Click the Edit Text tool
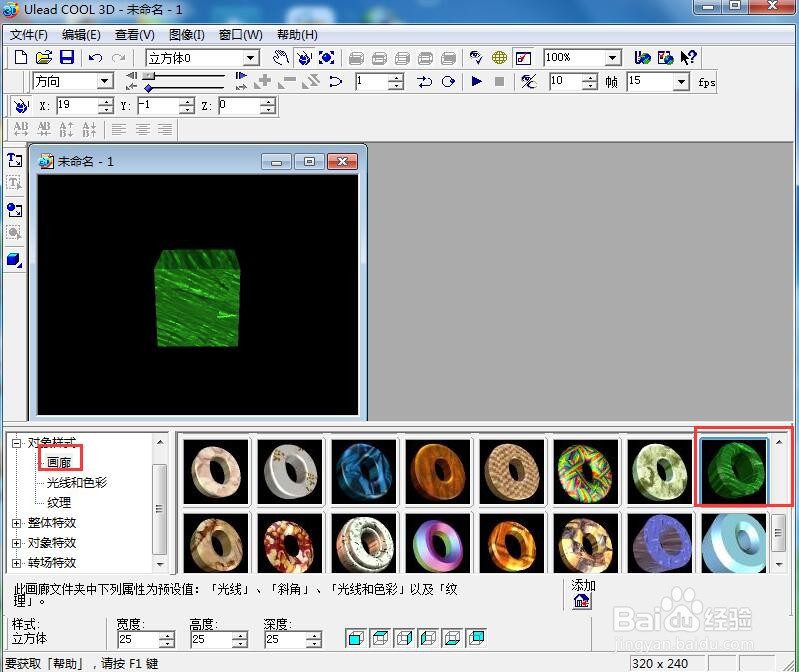 (x=14, y=183)
